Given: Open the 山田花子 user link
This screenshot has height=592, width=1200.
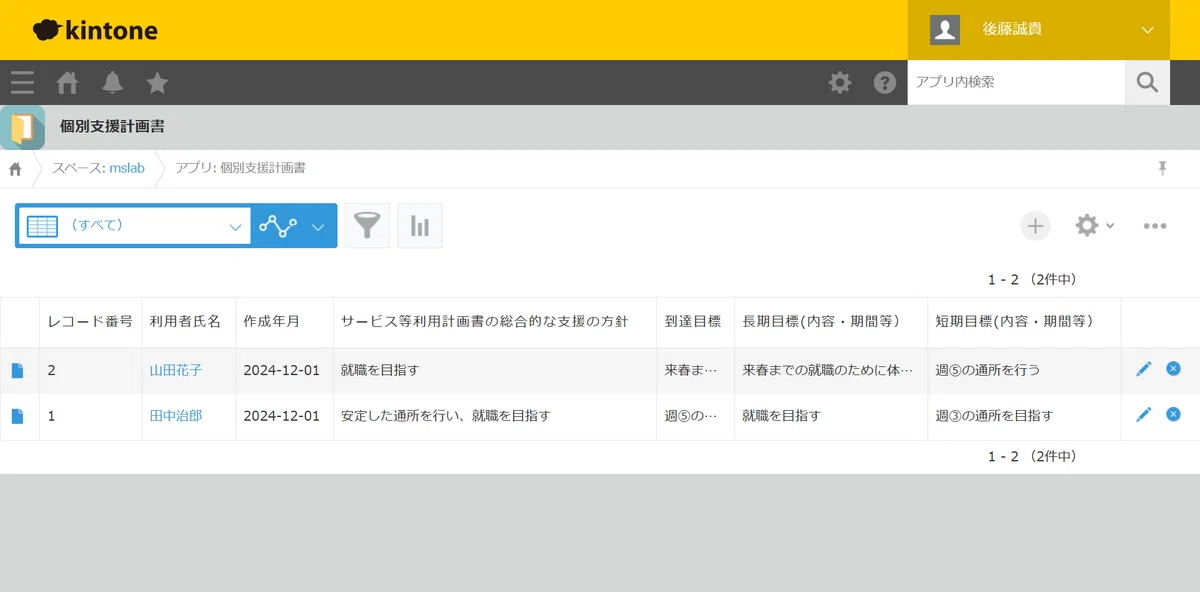Looking at the screenshot, I should 176,370.
